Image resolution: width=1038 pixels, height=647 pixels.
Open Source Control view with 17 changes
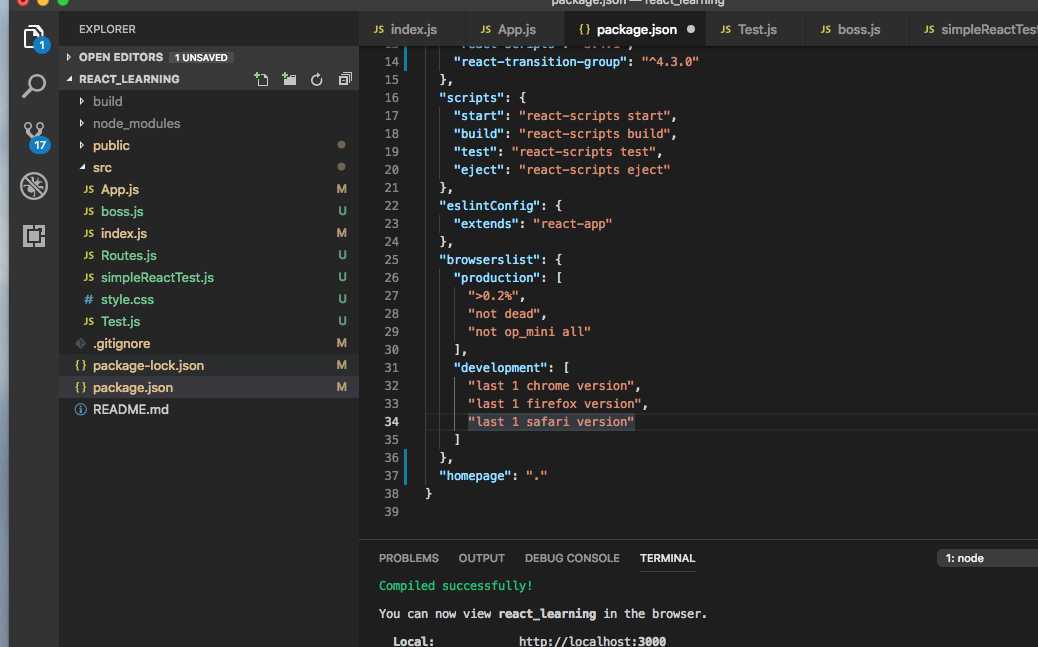[x=34, y=137]
